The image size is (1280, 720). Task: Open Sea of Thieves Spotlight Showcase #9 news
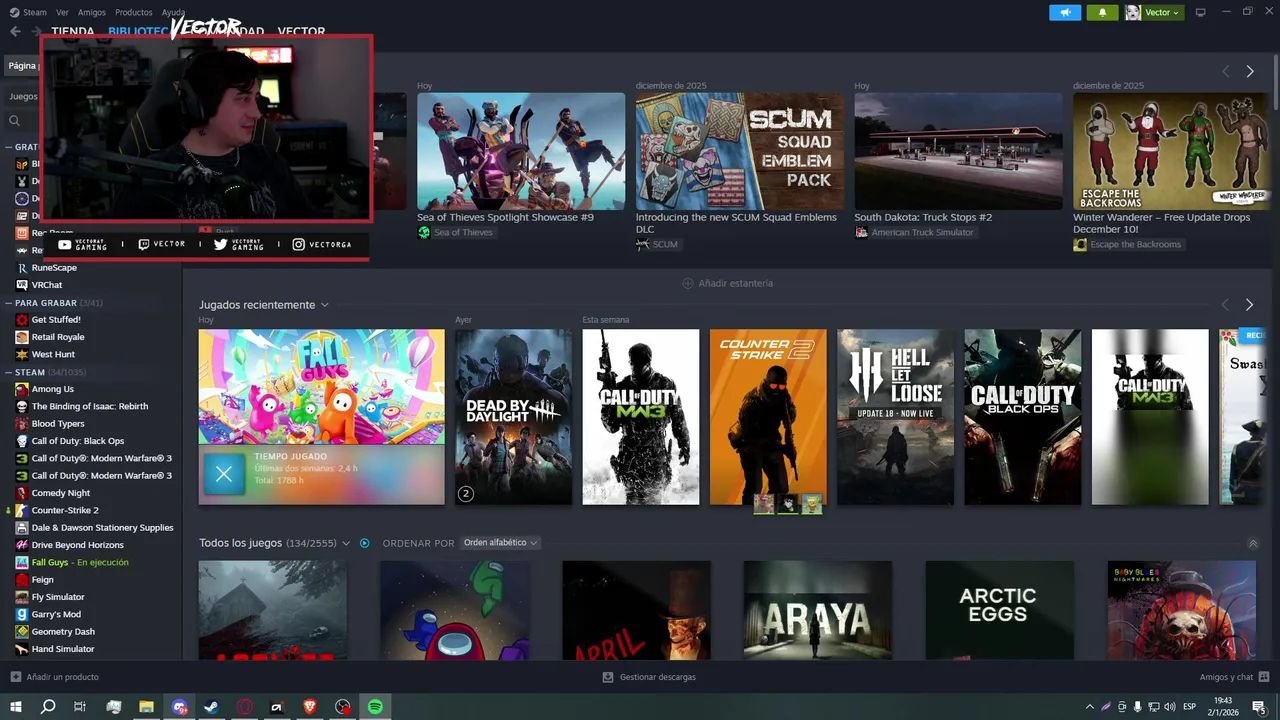point(505,217)
